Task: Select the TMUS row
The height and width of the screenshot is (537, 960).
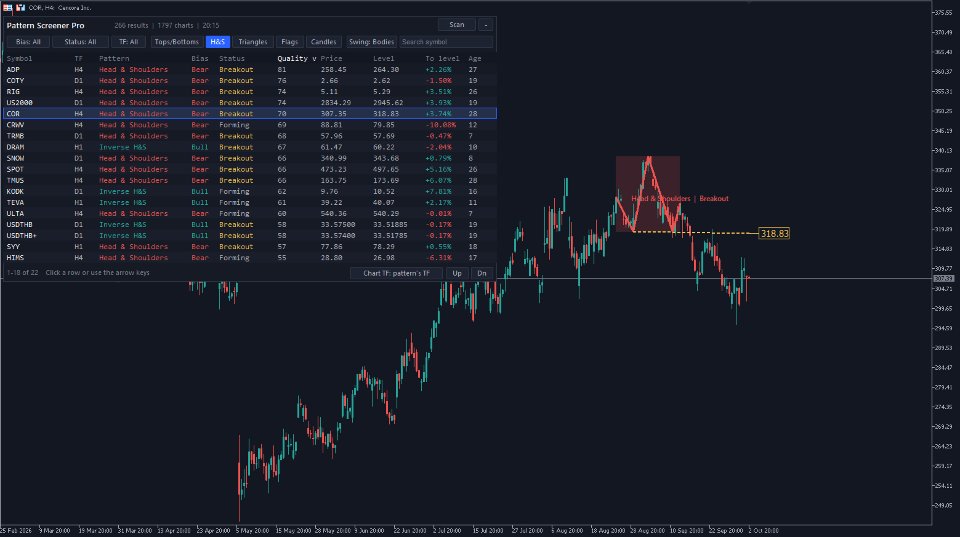Action: [x=250, y=180]
